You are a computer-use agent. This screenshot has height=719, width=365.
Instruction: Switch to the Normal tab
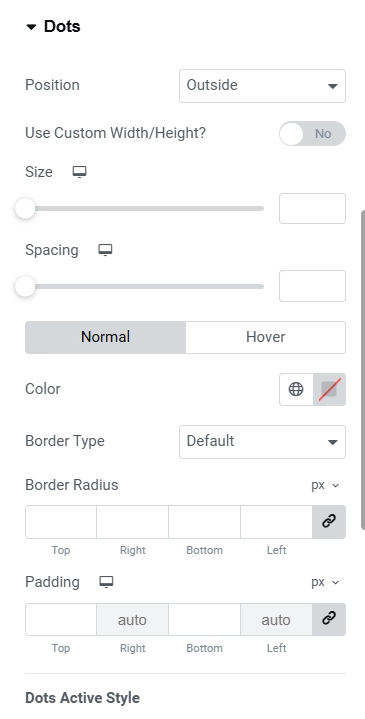pyautogui.click(x=105, y=337)
